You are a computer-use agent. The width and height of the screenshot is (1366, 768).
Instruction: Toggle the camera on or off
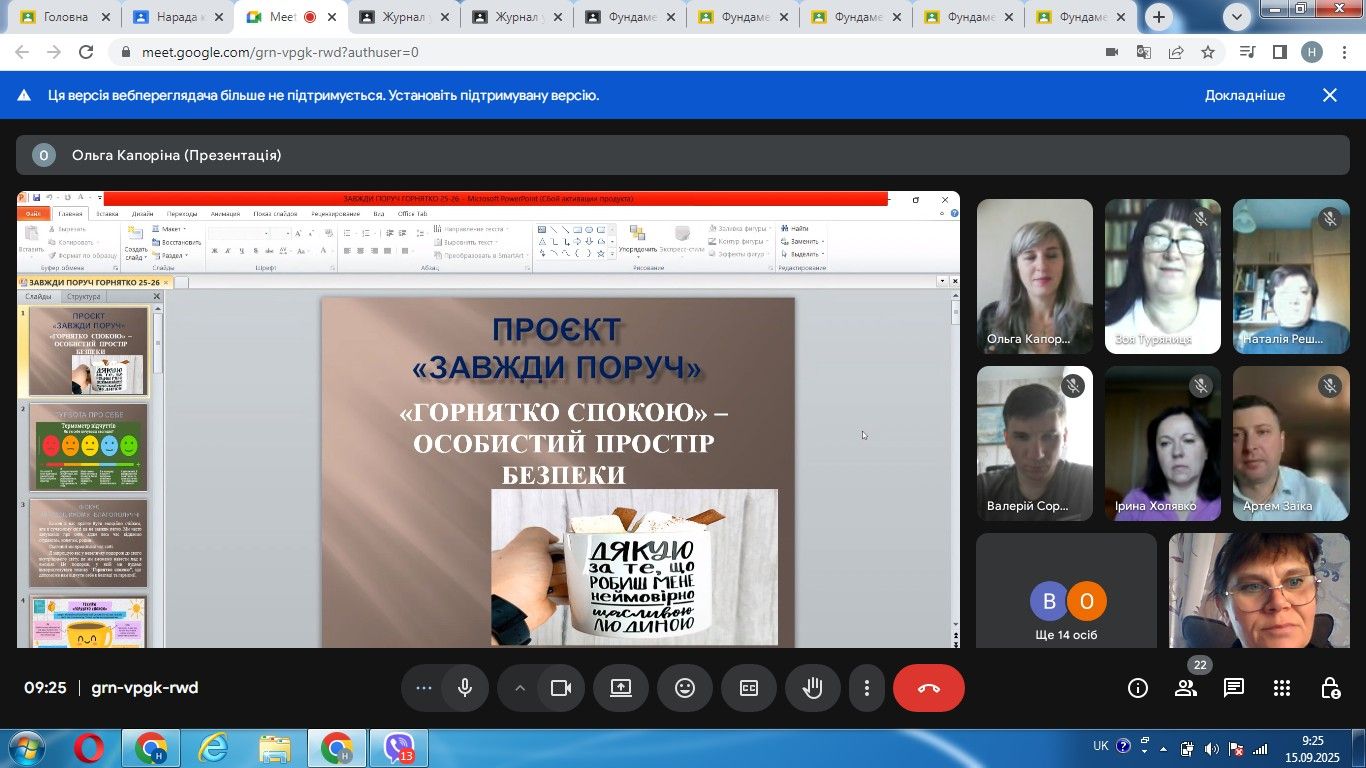(561, 688)
